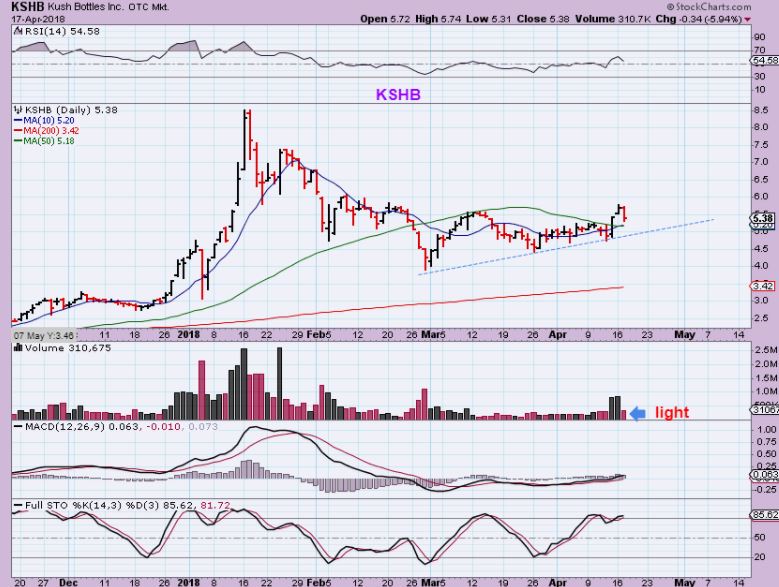Select the Volume 310.7K header value
Screen dimensions: 779x587
point(613,19)
